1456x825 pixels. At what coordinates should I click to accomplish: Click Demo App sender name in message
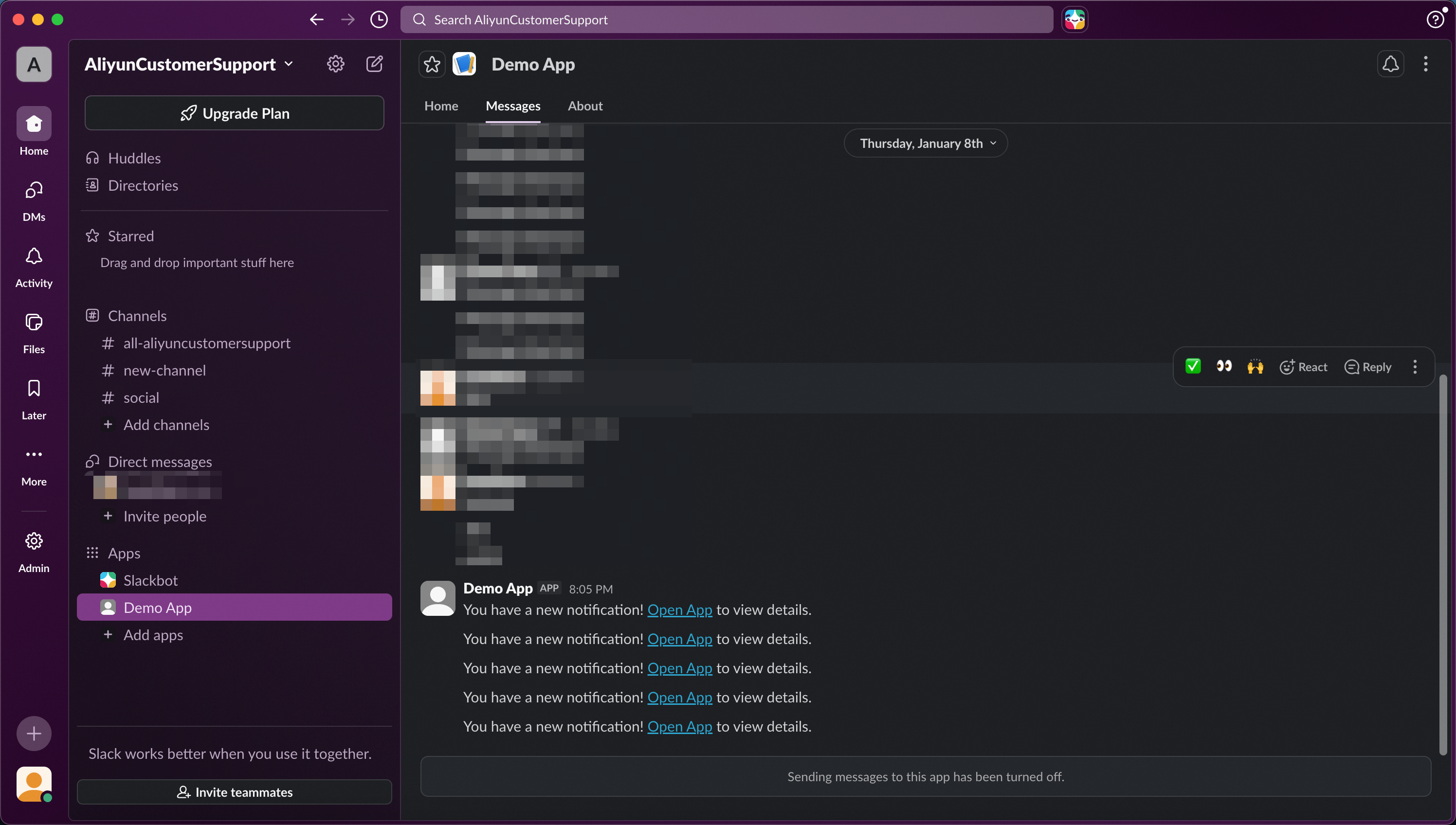click(x=498, y=588)
